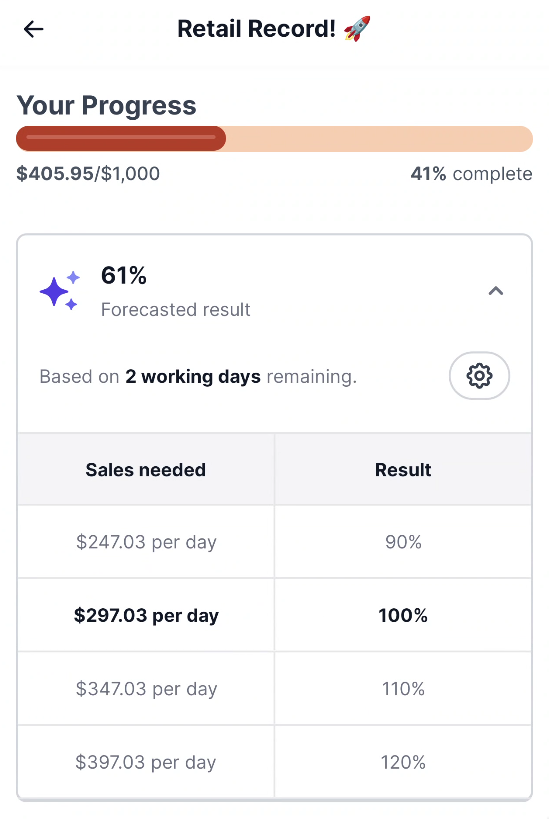The image size is (549, 819).
Task: Select the bold 100% result cell
Action: (x=403, y=615)
